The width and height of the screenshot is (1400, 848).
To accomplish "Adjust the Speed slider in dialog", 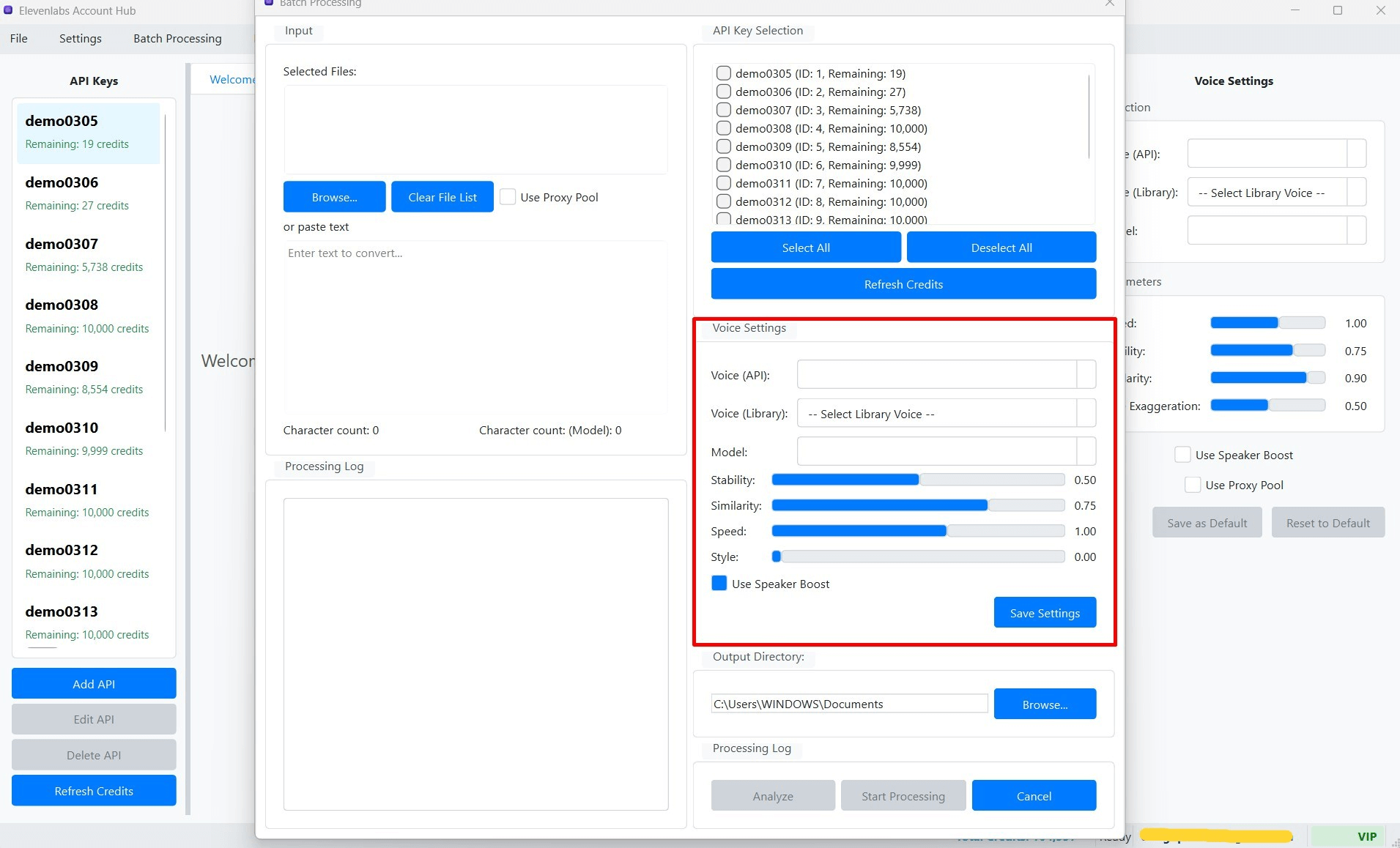I will [918, 531].
